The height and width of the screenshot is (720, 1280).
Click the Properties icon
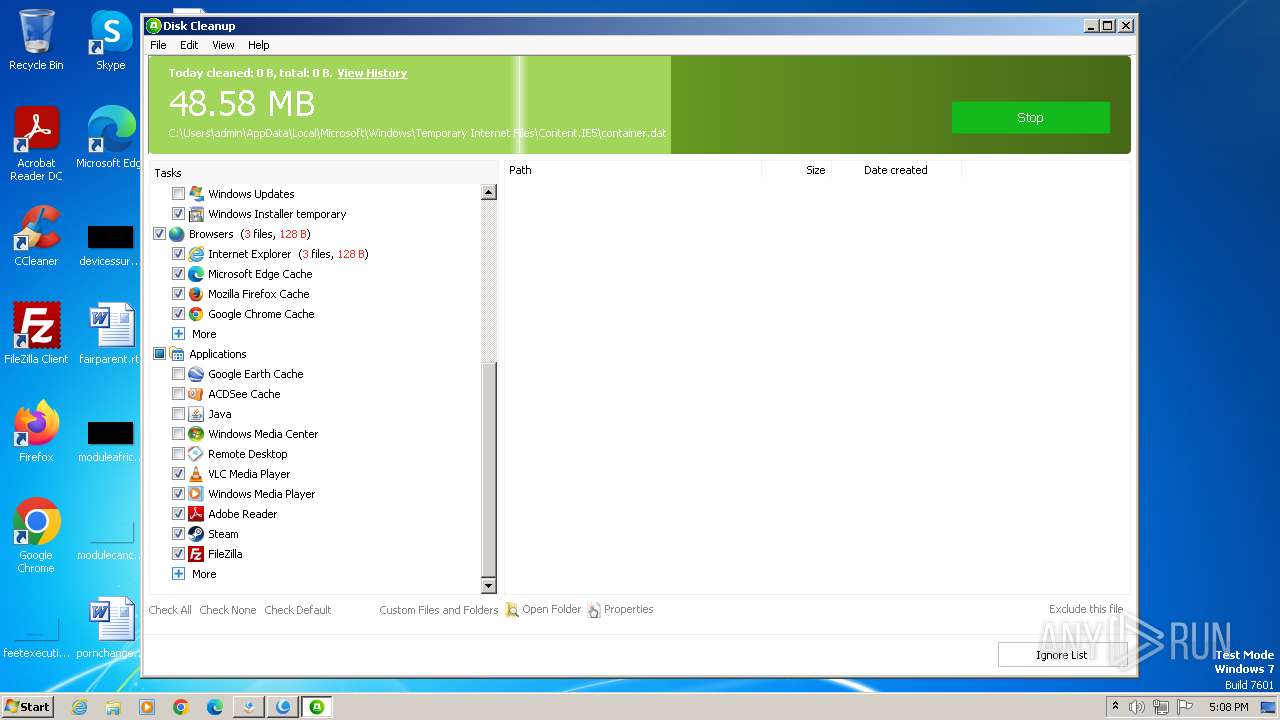(x=594, y=610)
